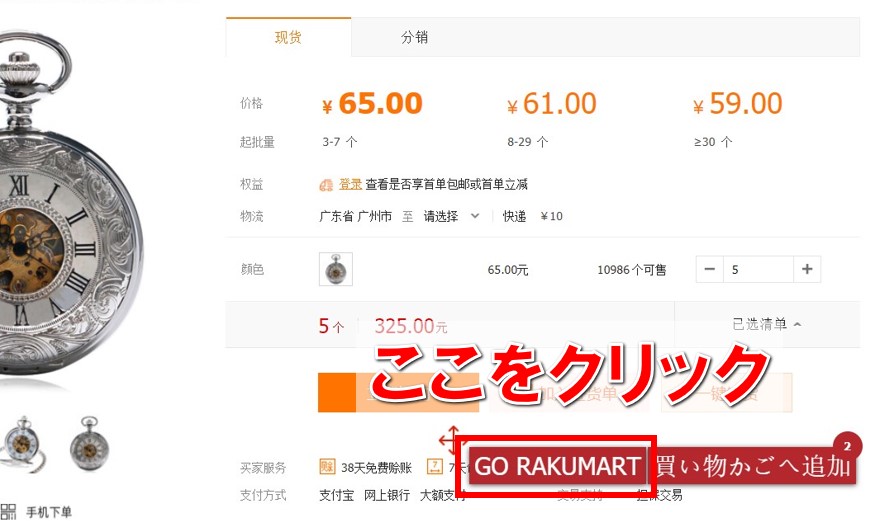This screenshot has width=871, height=521.
Task: Select the first watch thumbnail with chain
Action: tap(23, 445)
